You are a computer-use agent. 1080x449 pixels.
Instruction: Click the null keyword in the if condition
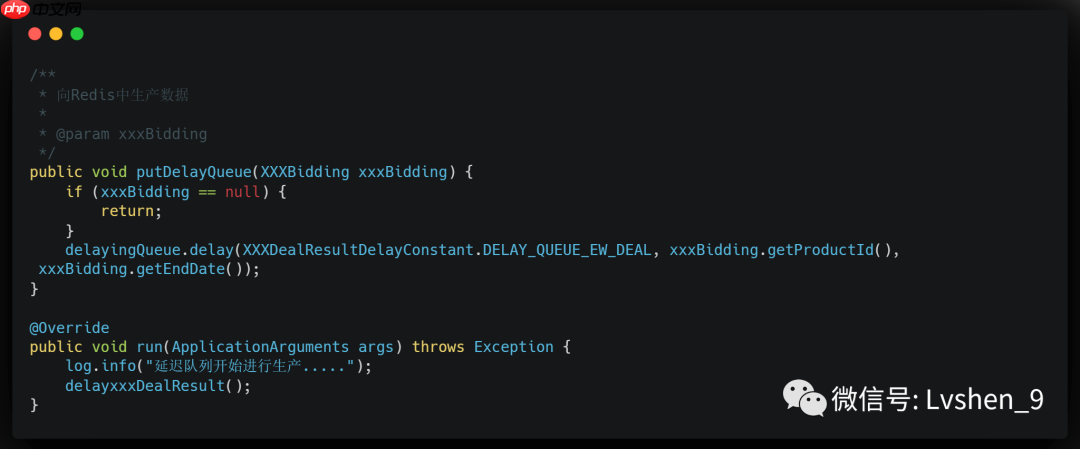242,192
